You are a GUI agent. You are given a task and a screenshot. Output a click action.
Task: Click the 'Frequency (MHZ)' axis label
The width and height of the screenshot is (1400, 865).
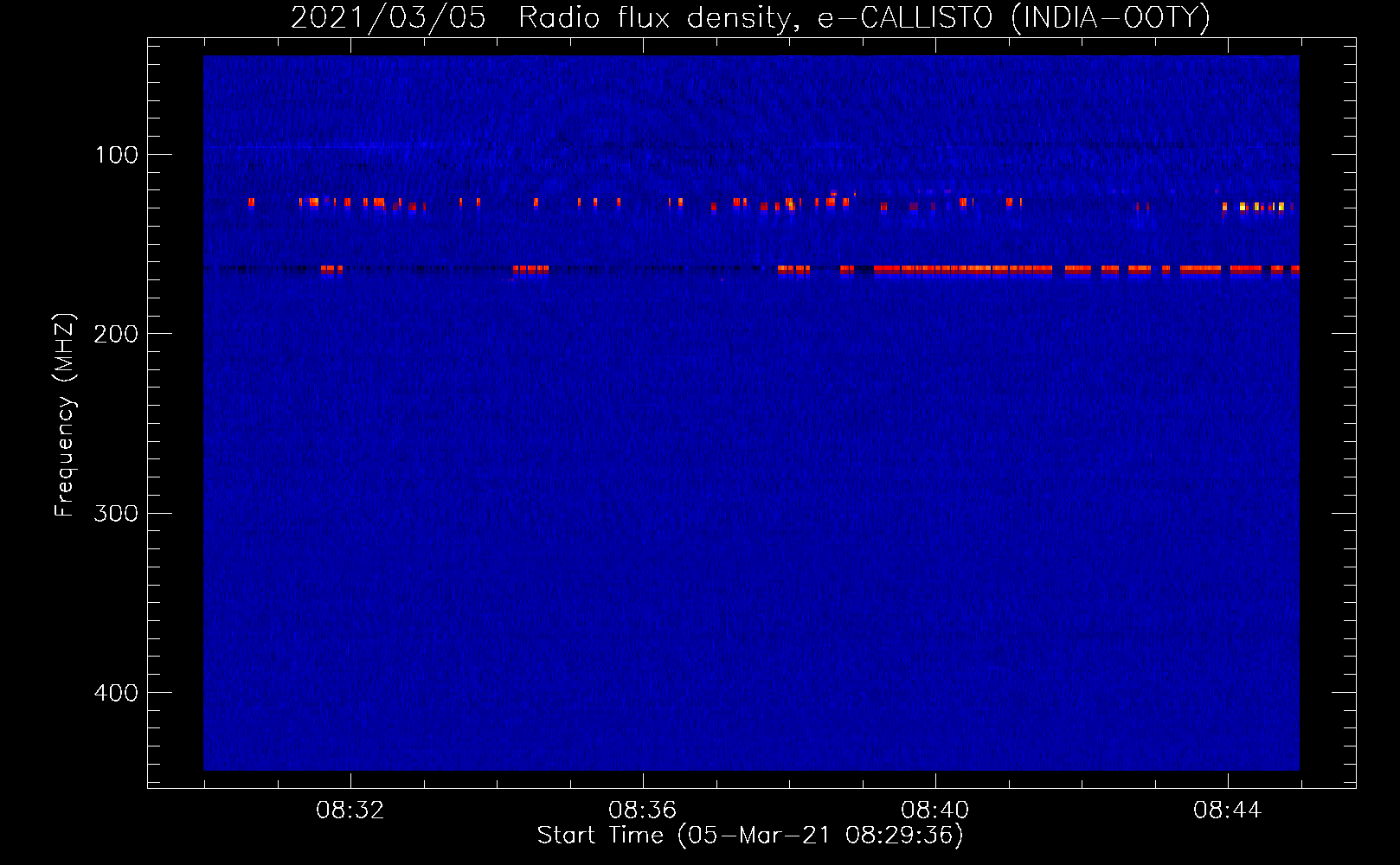click(x=65, y=415)
